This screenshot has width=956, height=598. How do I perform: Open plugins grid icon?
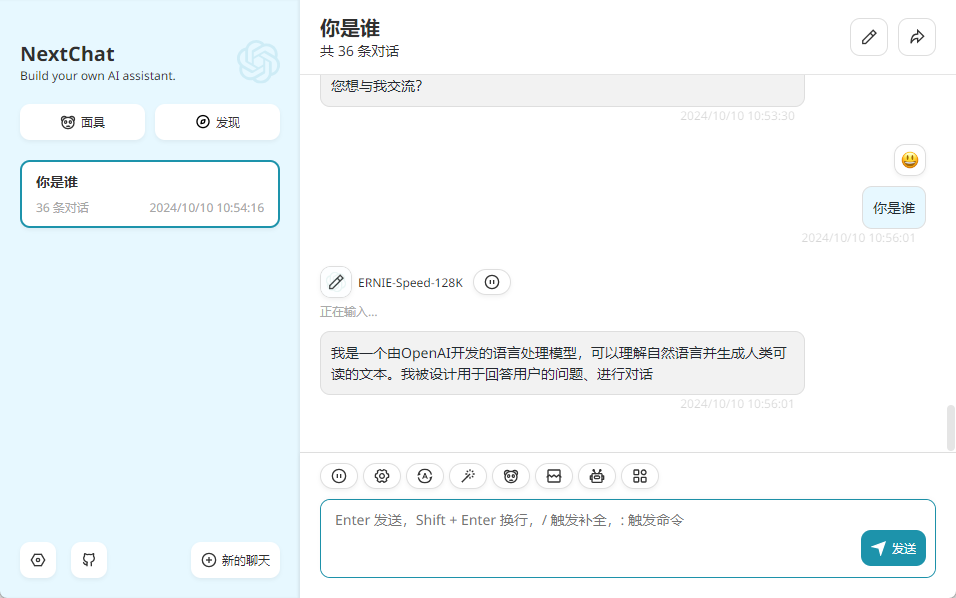640,476
